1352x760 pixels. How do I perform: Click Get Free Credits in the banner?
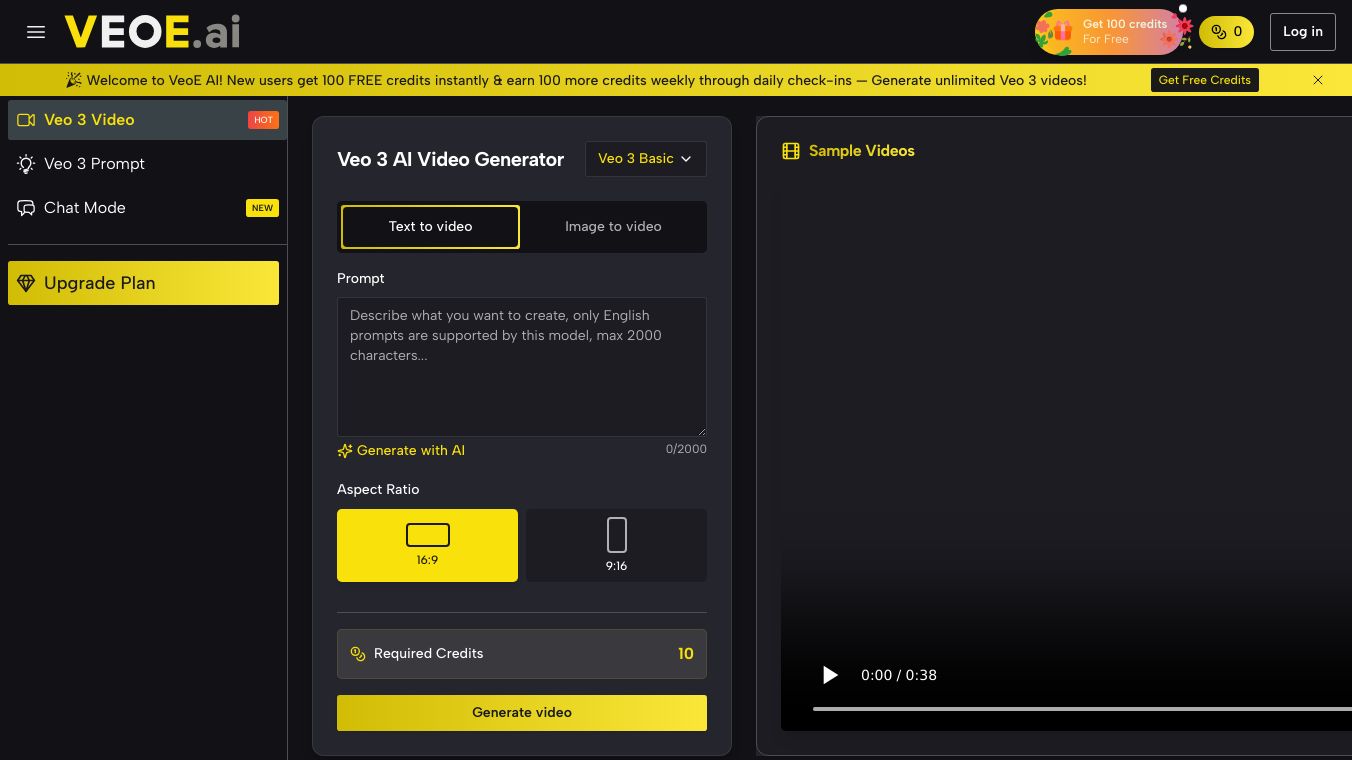click(x=1204, y=80)
